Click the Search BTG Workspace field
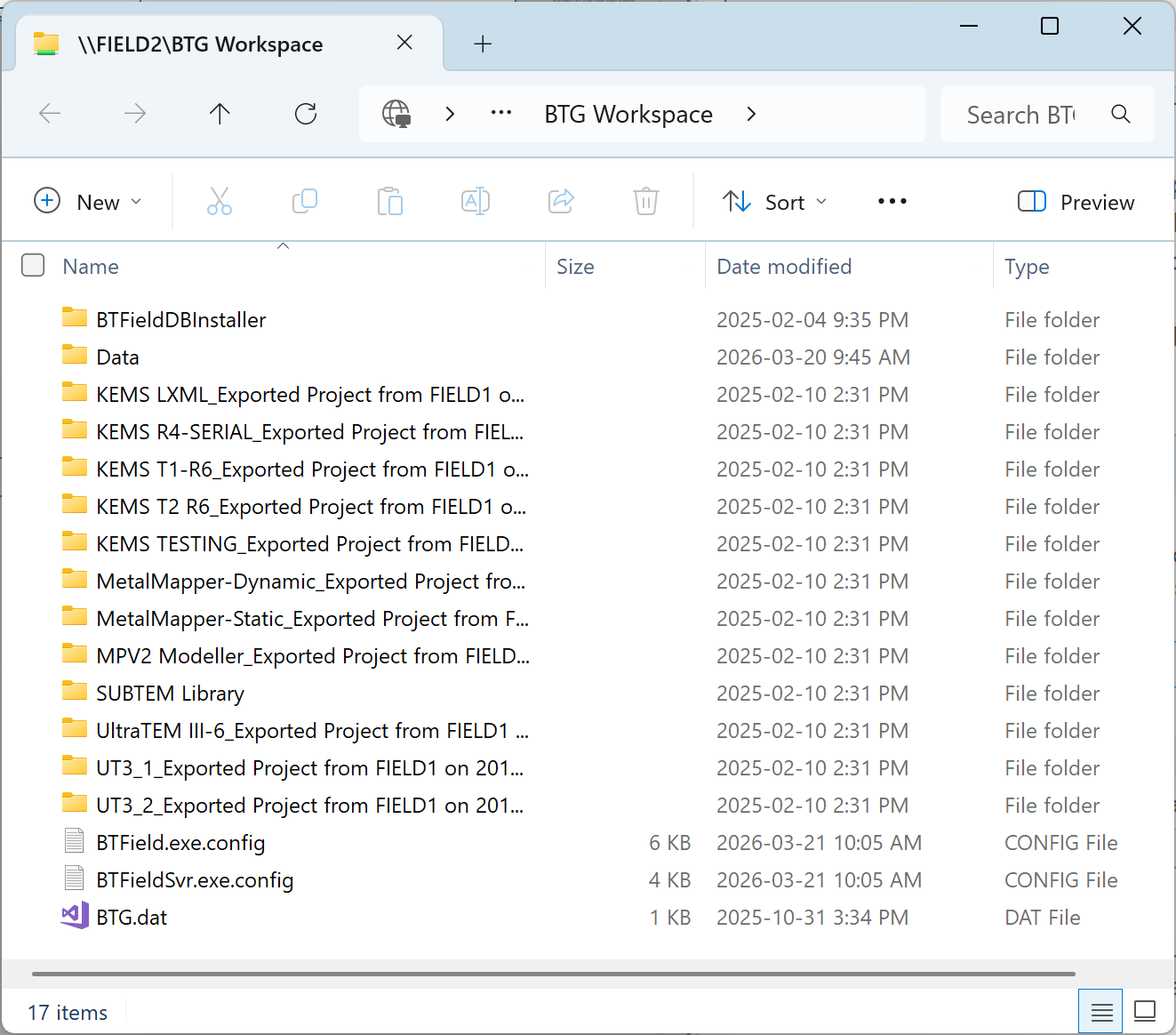The height and width of the screenshot is (1035, 1176). (1022, 115)
